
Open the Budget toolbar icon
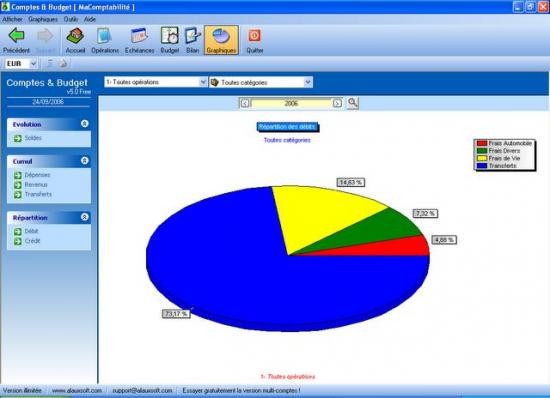[170, 35]
